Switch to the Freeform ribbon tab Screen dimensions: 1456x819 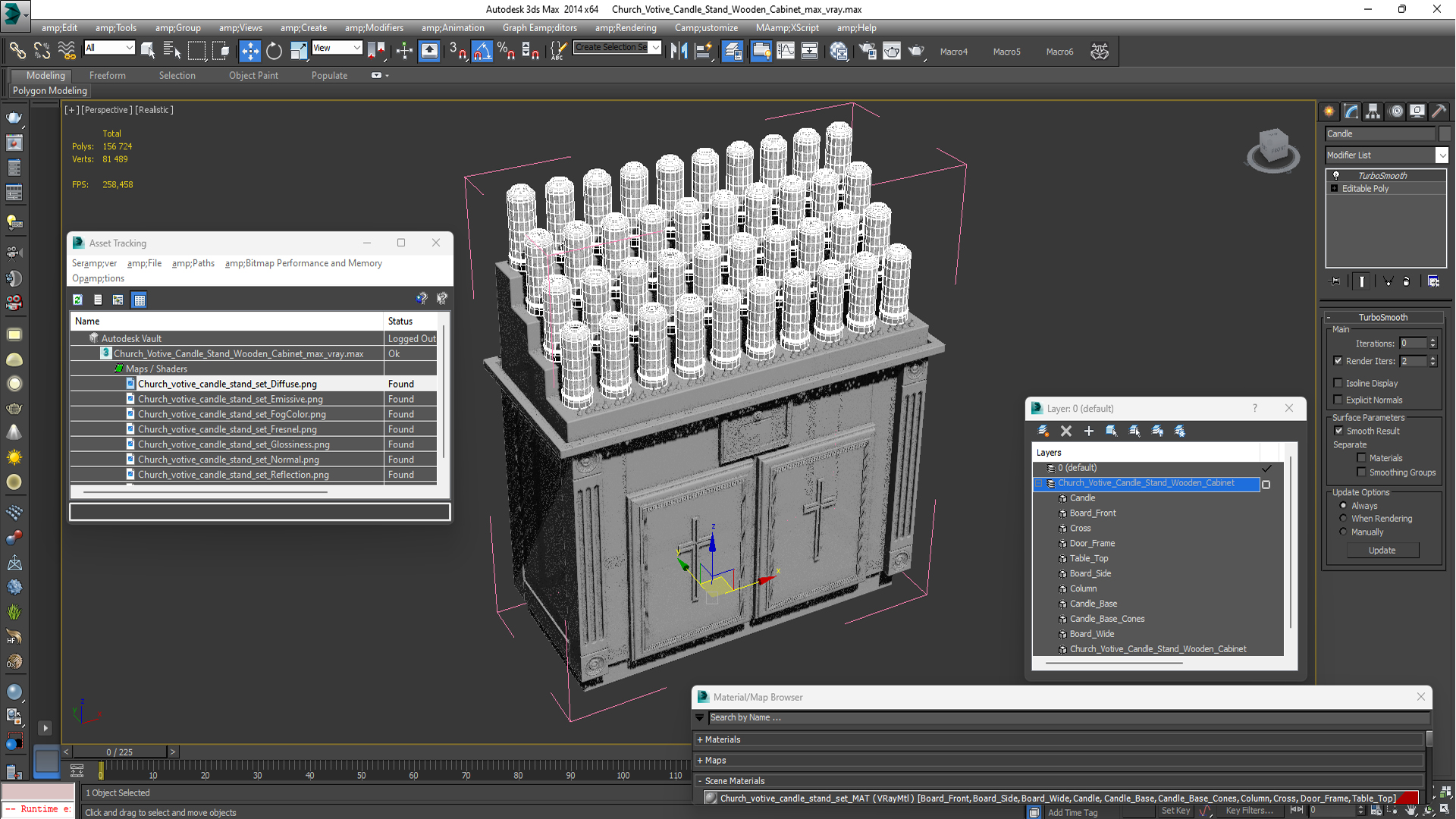pyautogui.click(x=108, y=75)
